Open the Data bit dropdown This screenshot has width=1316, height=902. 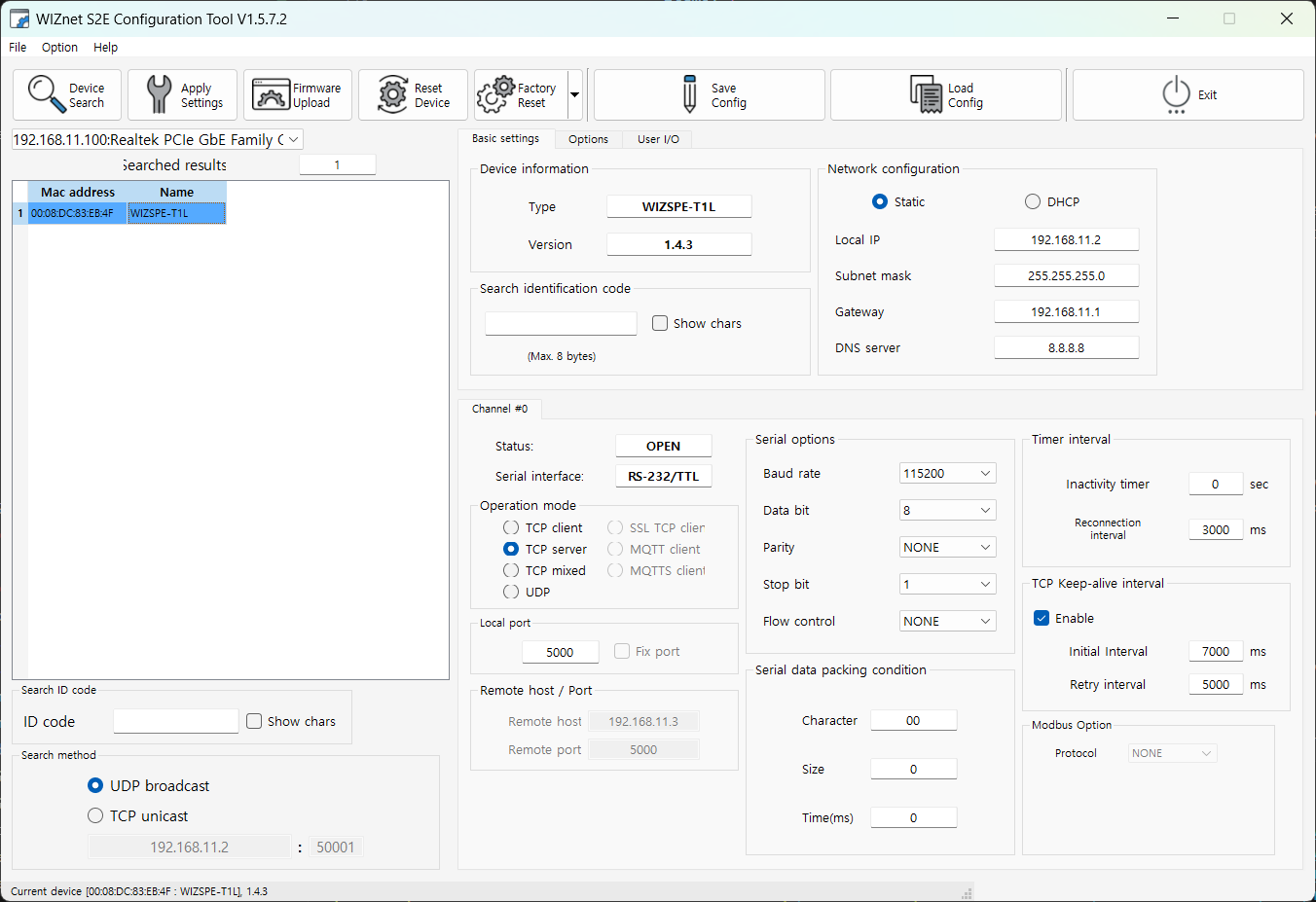tap(948, 510)
